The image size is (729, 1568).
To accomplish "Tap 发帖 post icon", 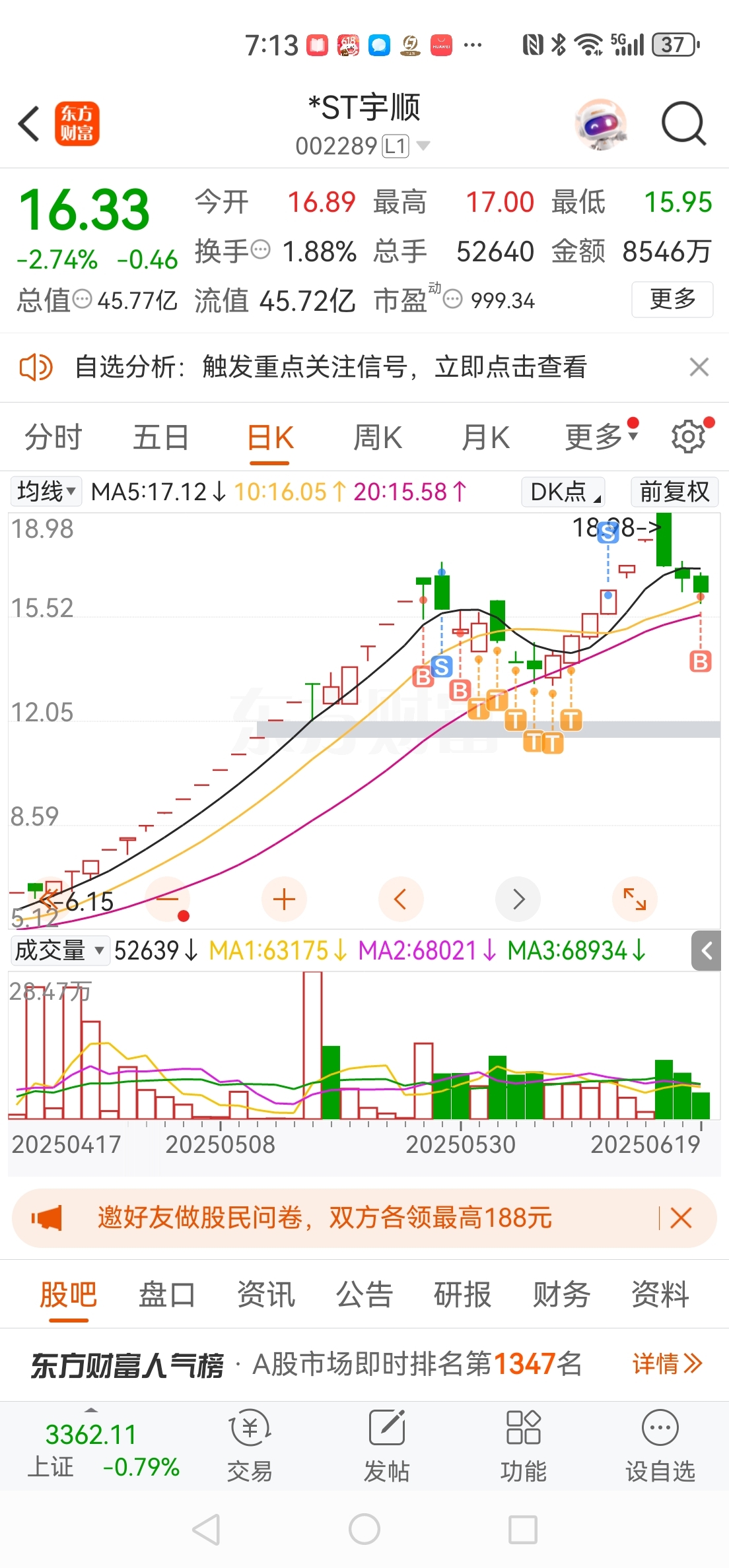I will click(x=387, y=1445).
